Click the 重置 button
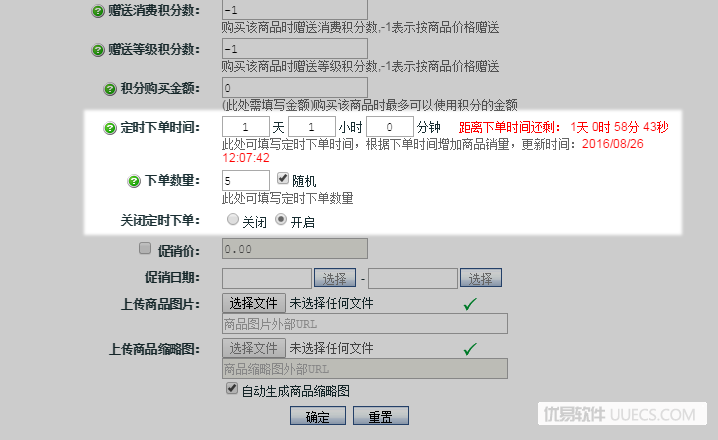 [x=381, y=416]
